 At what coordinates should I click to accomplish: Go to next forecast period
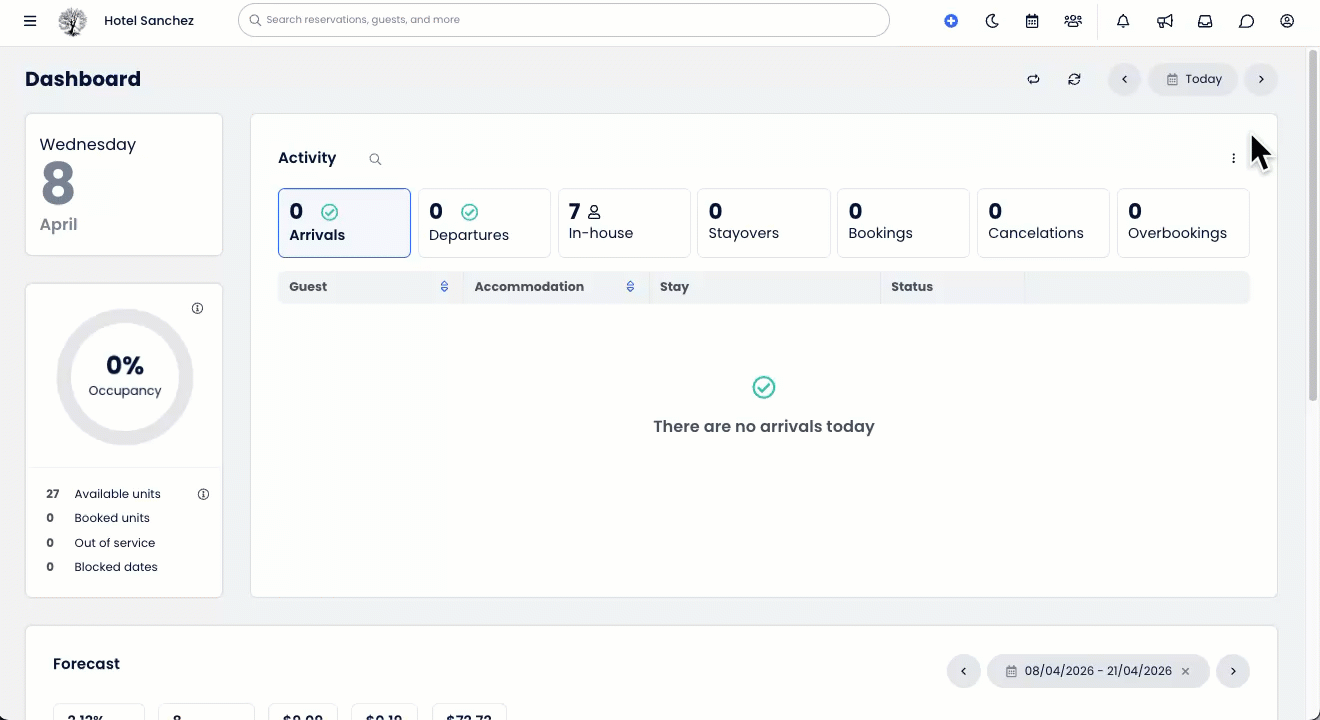[1233, 672]
